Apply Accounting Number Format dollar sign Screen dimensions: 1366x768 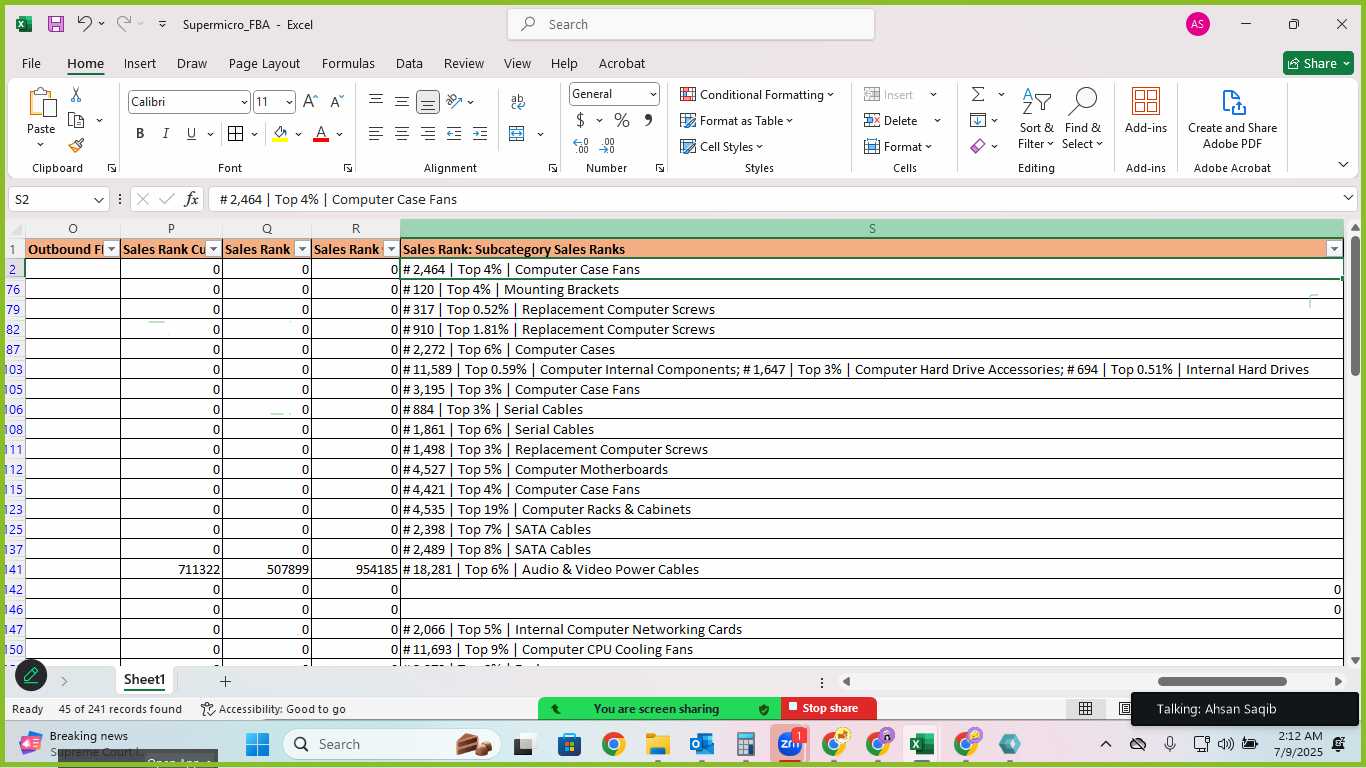pyautogui.click(x=580, y=120)
